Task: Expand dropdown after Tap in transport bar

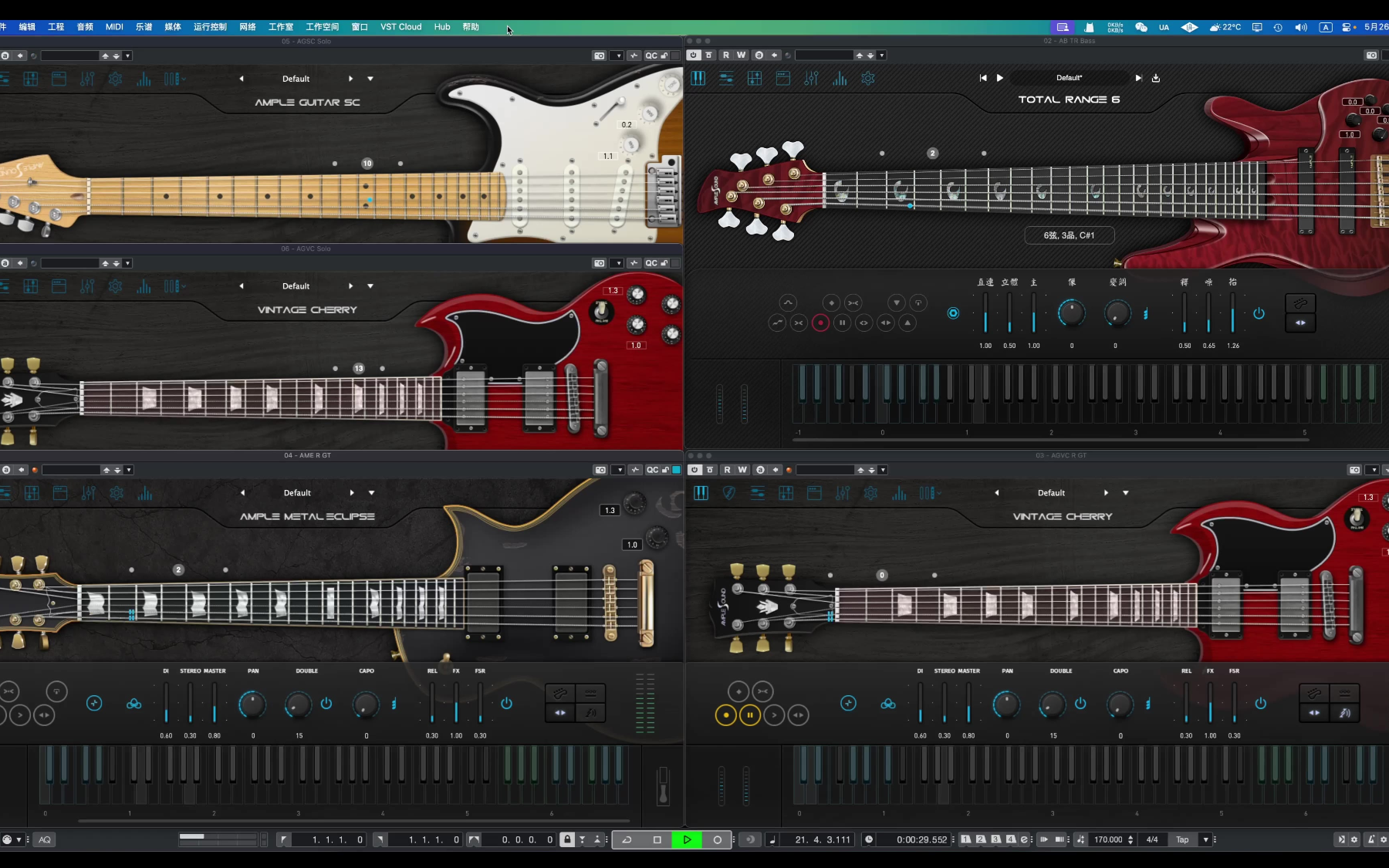Action: (x=1205, y=839)
